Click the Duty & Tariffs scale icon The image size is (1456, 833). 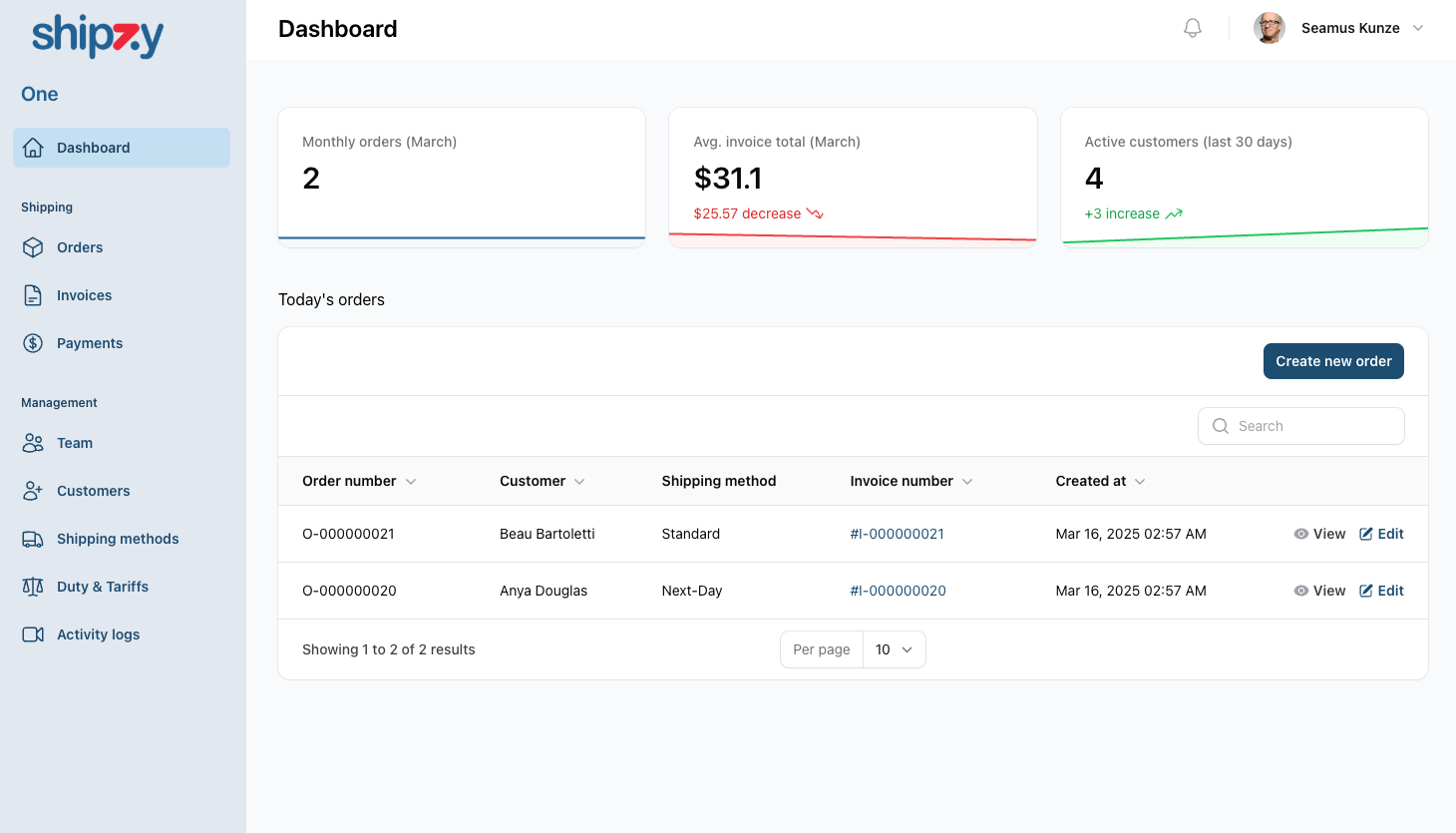coord(33,587)
